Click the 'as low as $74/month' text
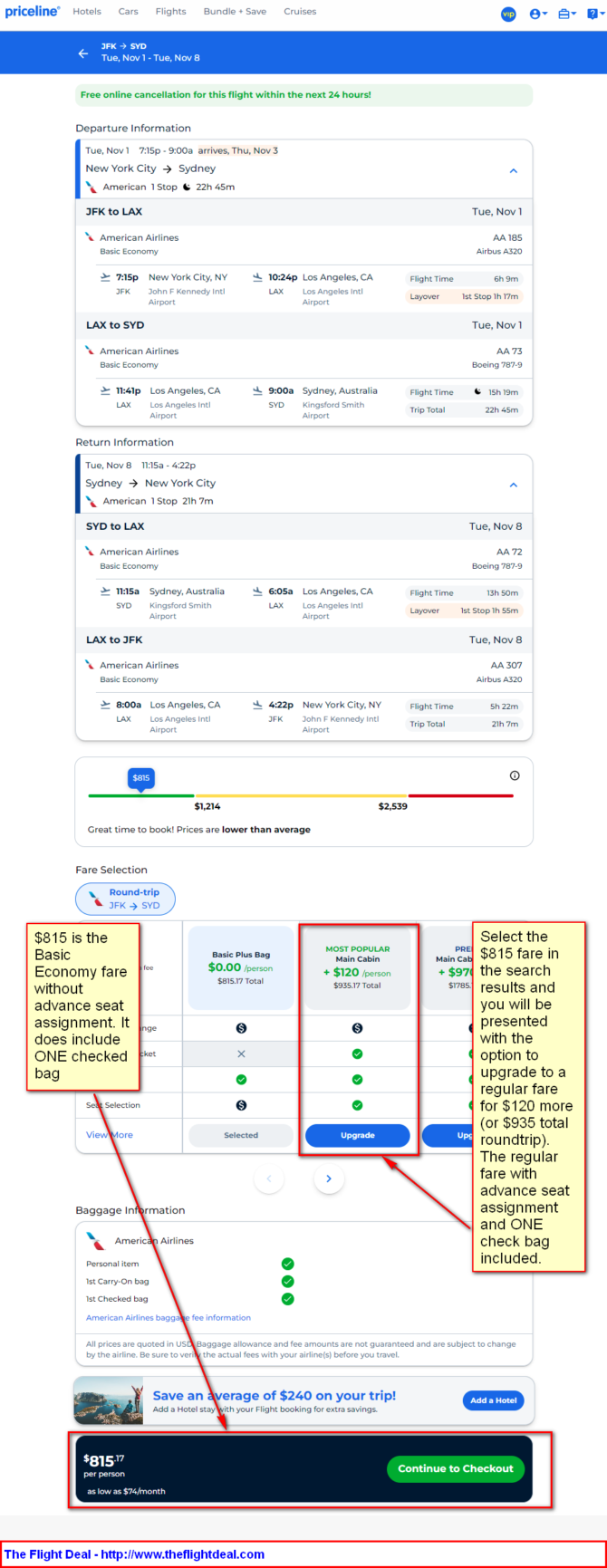The width and height of the screenshot is (607, 1568). 126,1491
